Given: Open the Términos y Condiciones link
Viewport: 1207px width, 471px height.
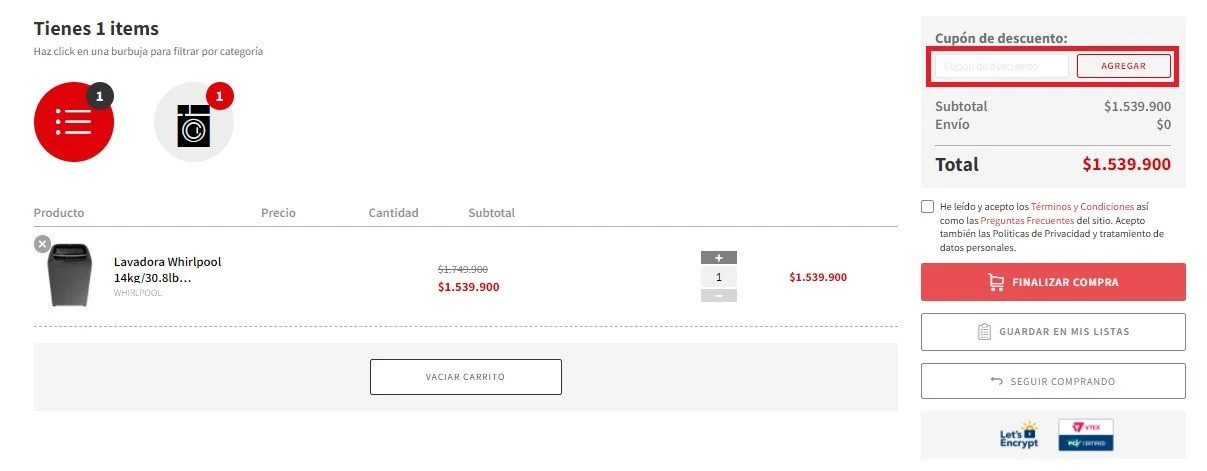Looking at the screenshot, I should pyautogui.click(x=1082, y=206).
